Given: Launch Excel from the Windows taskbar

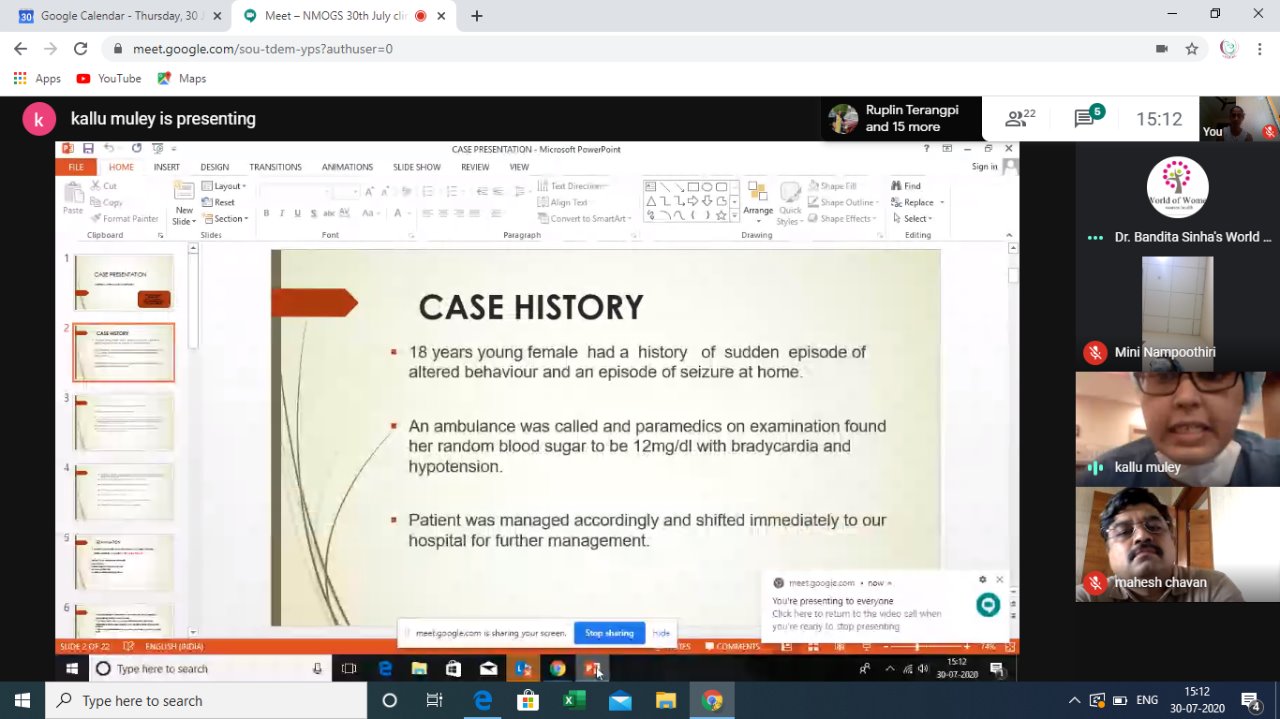Looking at the screenshot, I should [574, 701].
